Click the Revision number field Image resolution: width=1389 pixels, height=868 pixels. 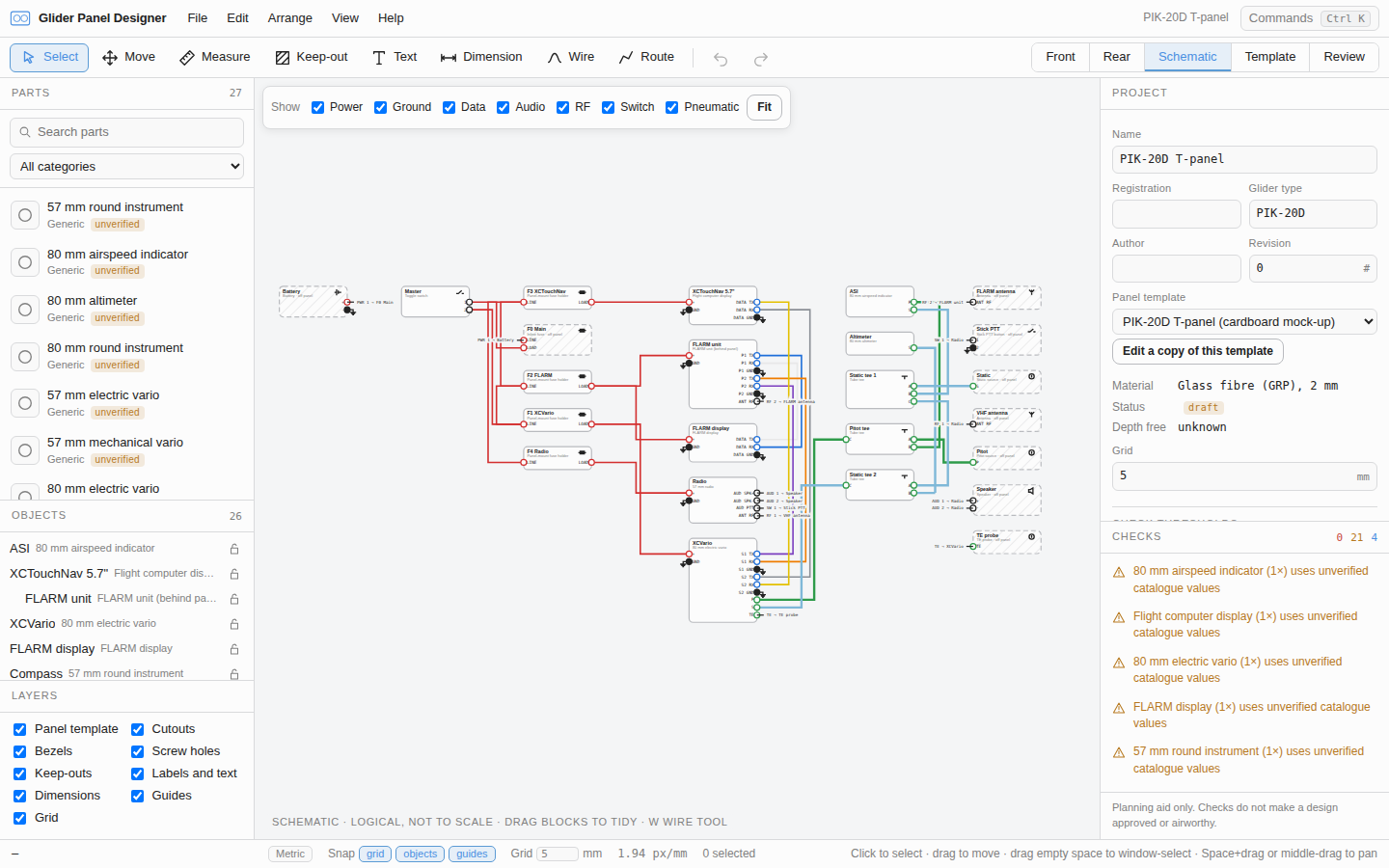point(1313,268)
